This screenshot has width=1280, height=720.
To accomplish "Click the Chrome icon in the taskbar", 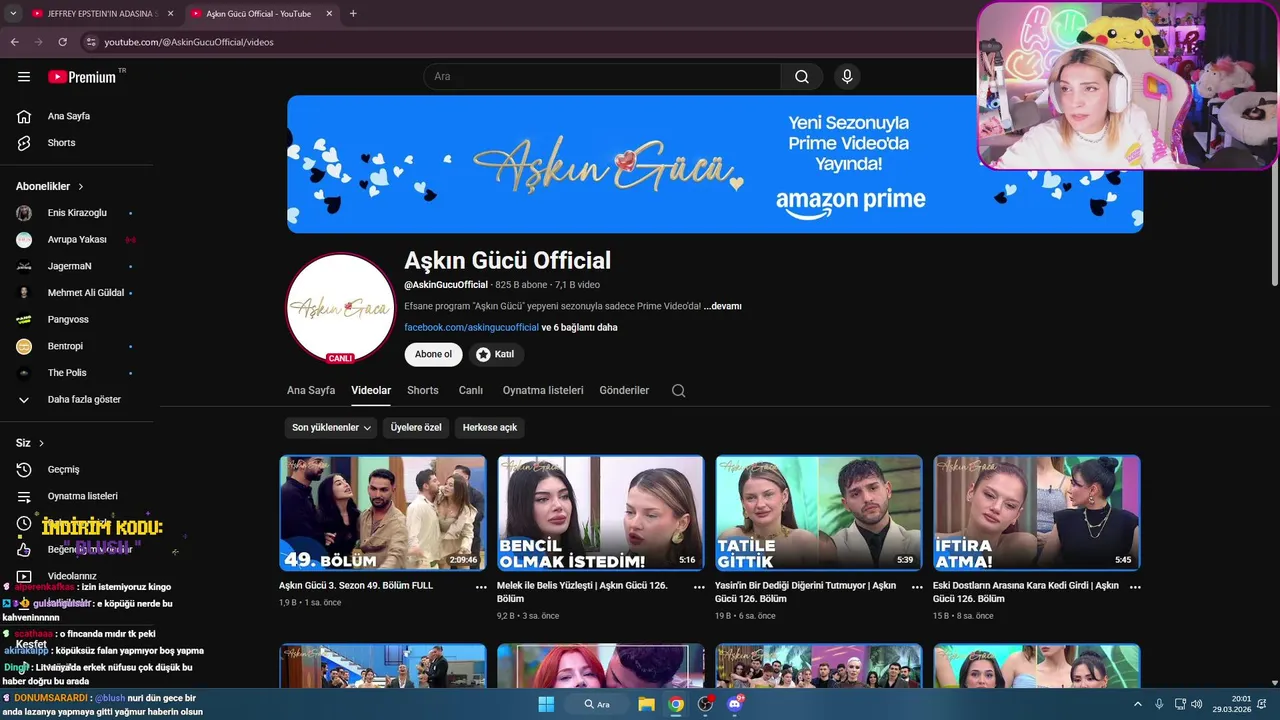I will 677,704.
